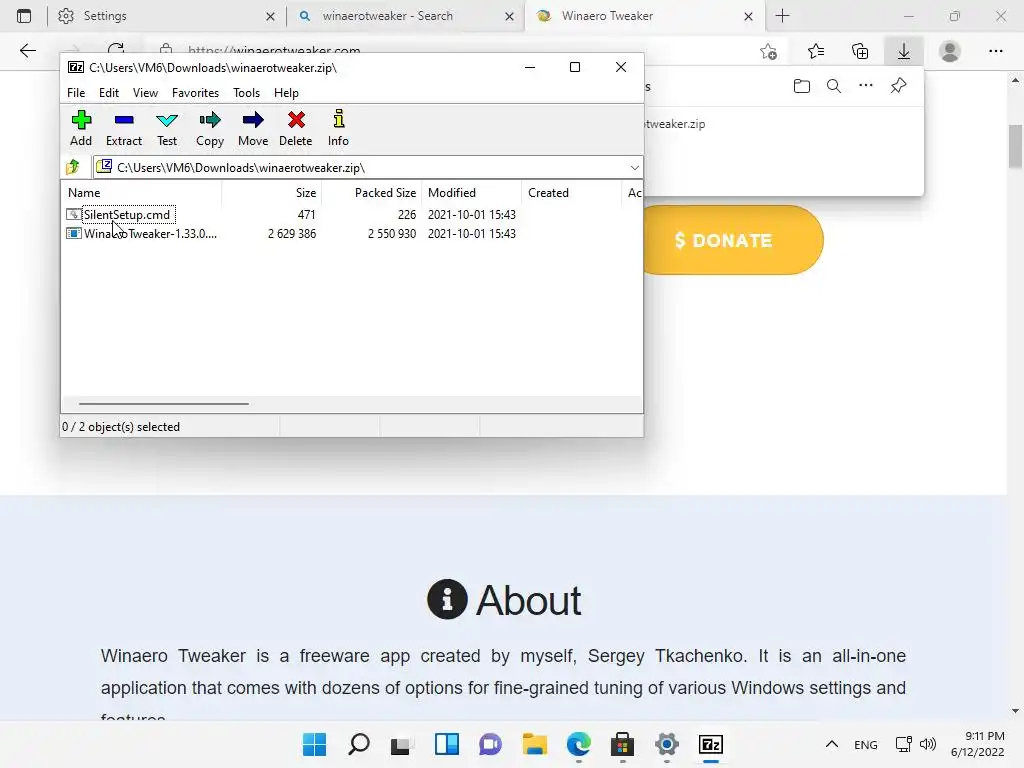Open the clock showing 9:11 PM
The image size is (1024, 768).
978,744
